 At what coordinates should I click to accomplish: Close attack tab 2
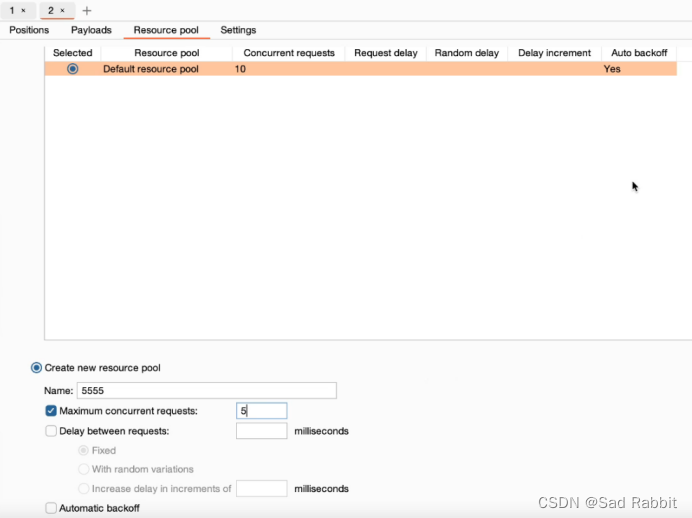coord(62,11)
